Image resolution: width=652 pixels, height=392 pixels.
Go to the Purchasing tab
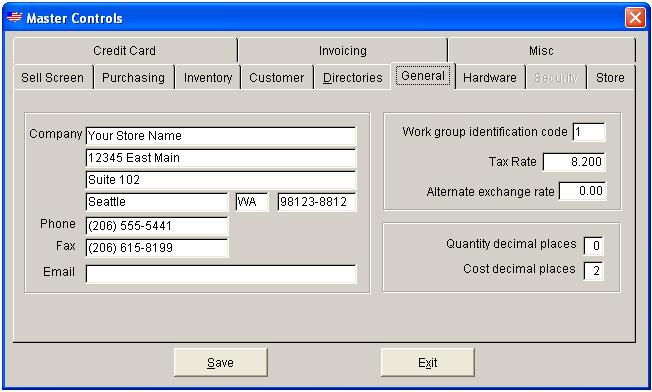(133, 78)
